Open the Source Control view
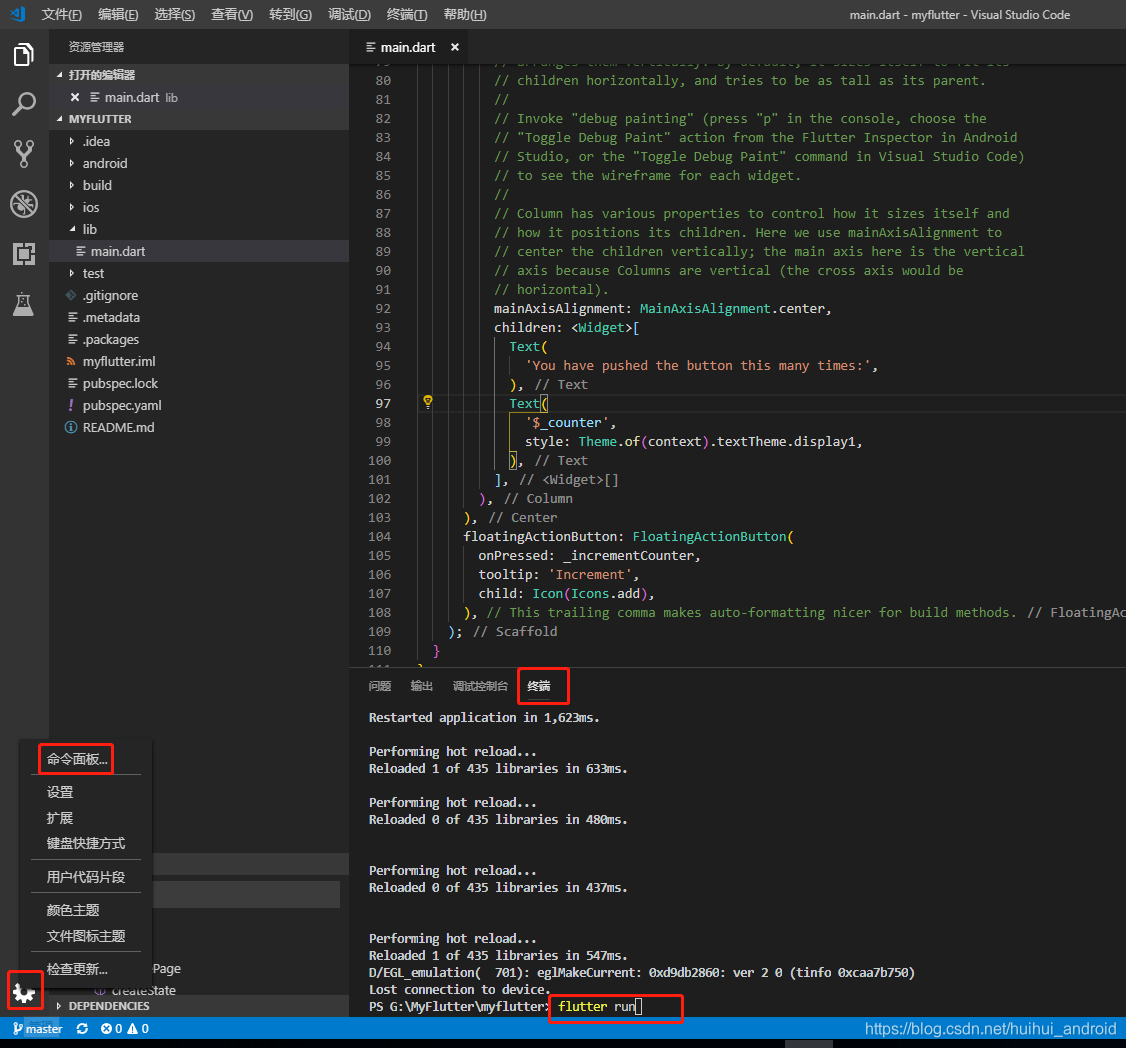Screen dimensions: 1126x1048 [x=24, y=154]
